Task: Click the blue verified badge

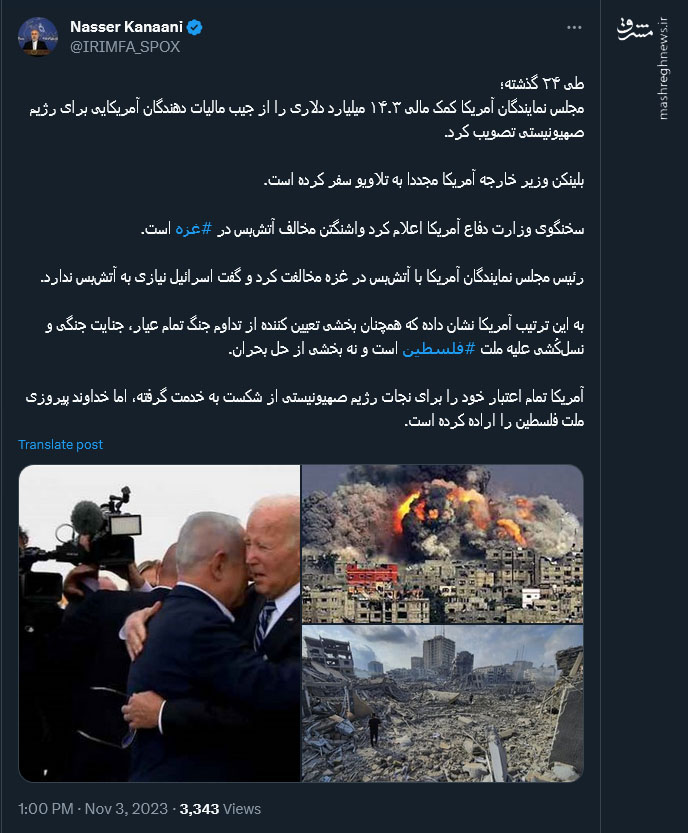Action: [x=195, y=27]
